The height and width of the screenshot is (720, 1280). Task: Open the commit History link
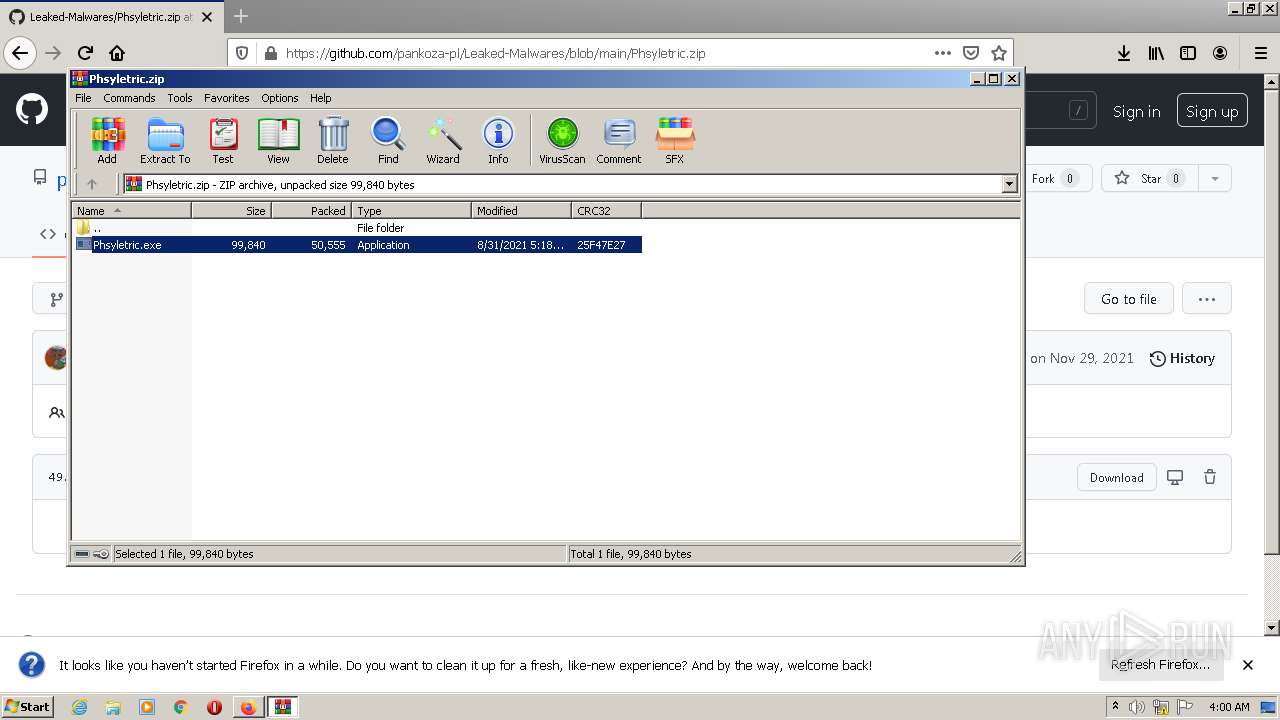[x=1182, y=358]
